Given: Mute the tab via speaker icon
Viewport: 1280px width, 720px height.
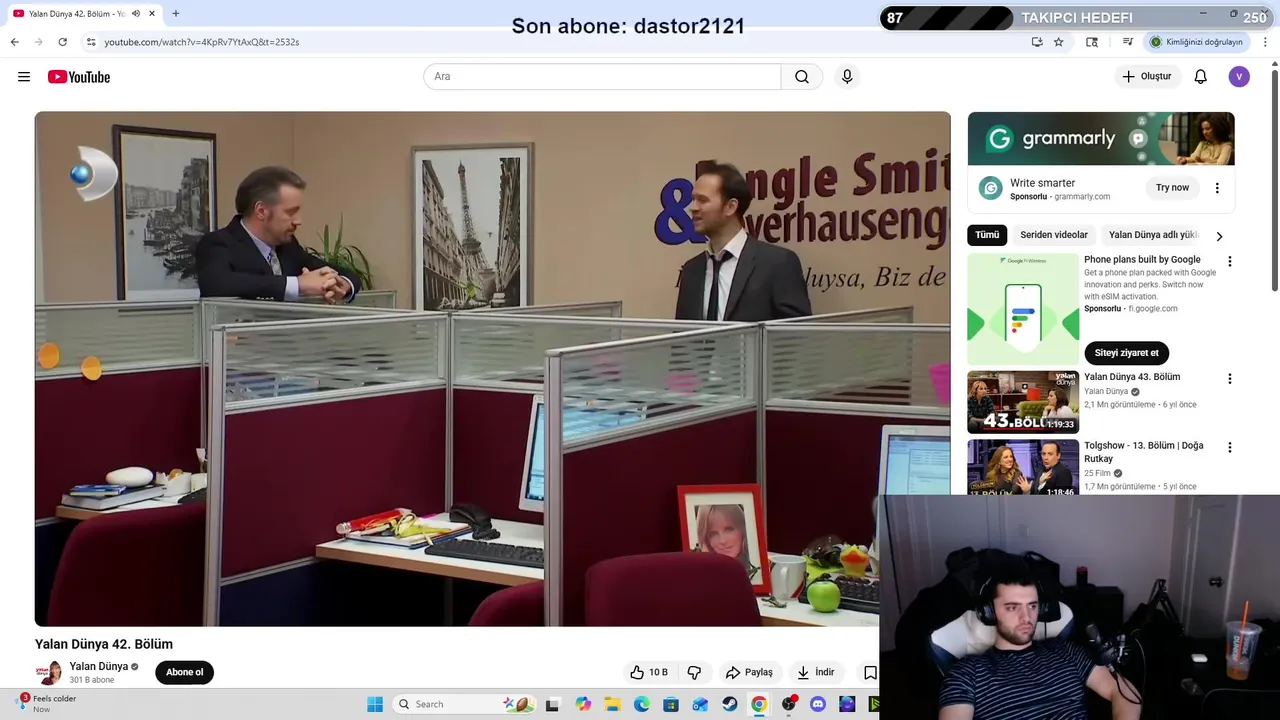Looking at the screenshot, I should coord(136,14).
